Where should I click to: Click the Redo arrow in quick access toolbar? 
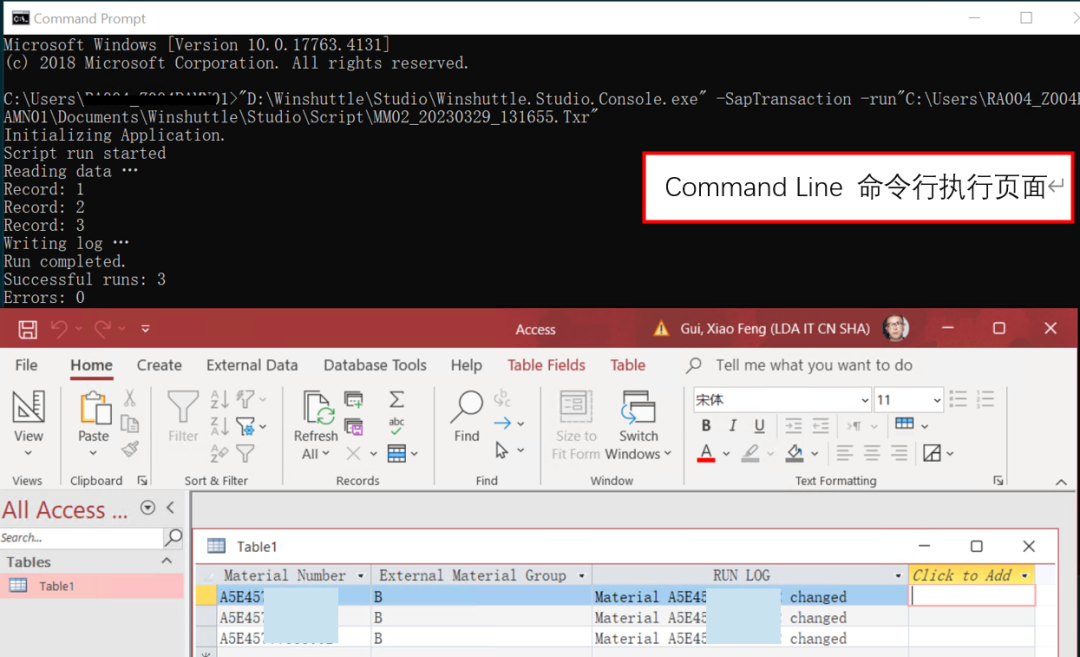point(102,329)
